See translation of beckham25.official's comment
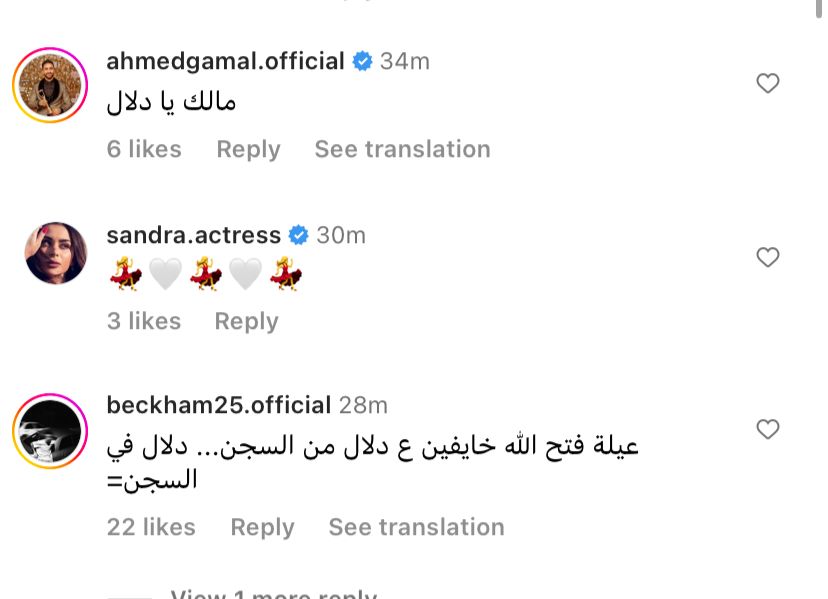Screen dimensions: 828x599 pos(416,527)
